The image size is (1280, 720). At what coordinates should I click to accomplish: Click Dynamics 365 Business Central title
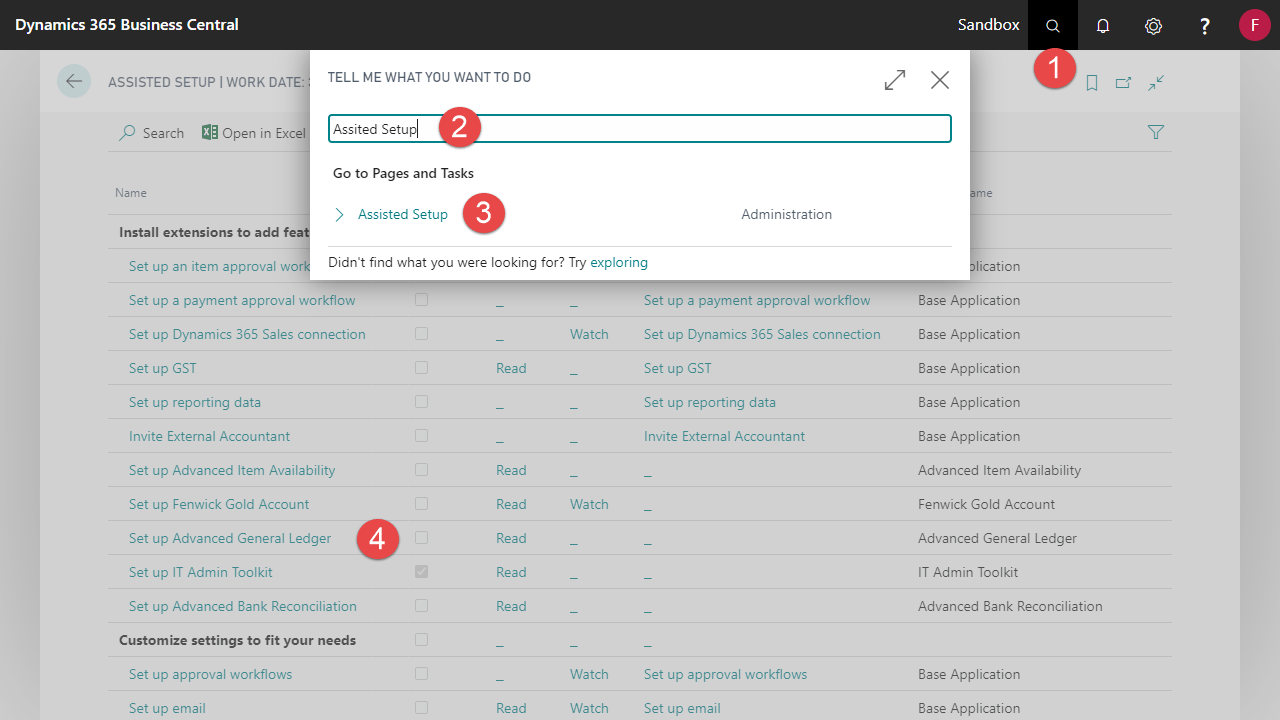pos(127,24)
